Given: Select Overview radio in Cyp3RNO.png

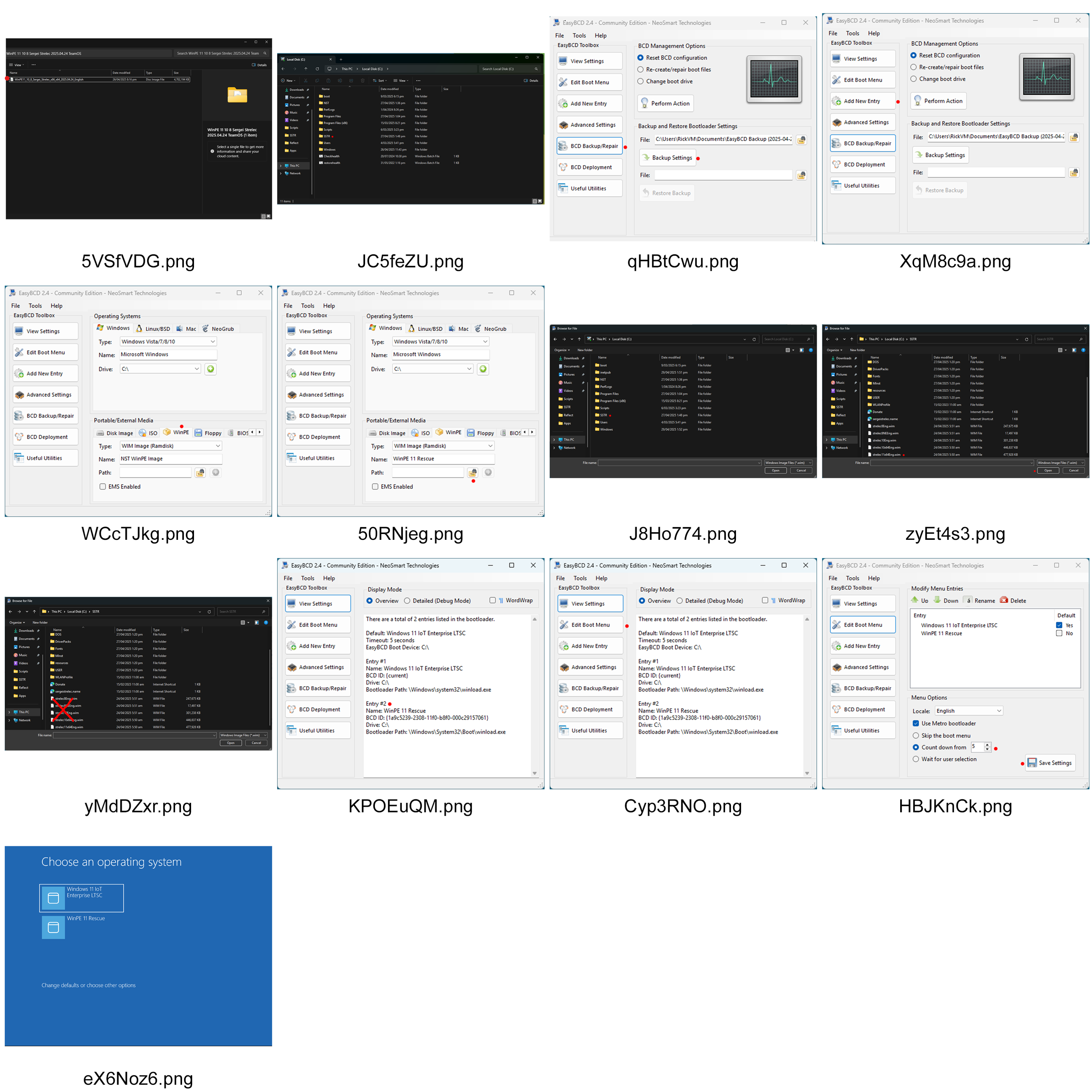Looking at the screenshot, I should click(641, 601).
